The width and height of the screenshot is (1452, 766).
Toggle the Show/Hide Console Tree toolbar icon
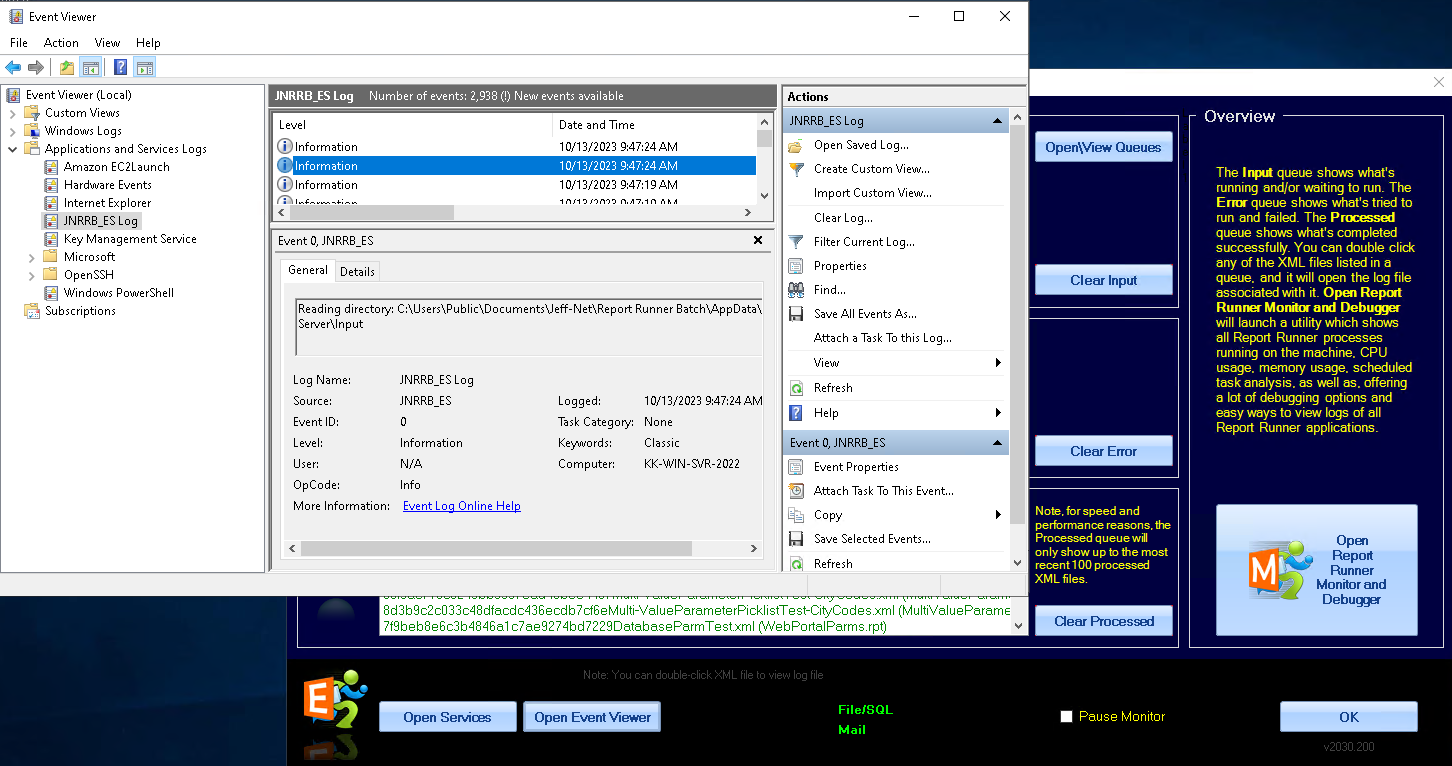(x=90, y=68)
